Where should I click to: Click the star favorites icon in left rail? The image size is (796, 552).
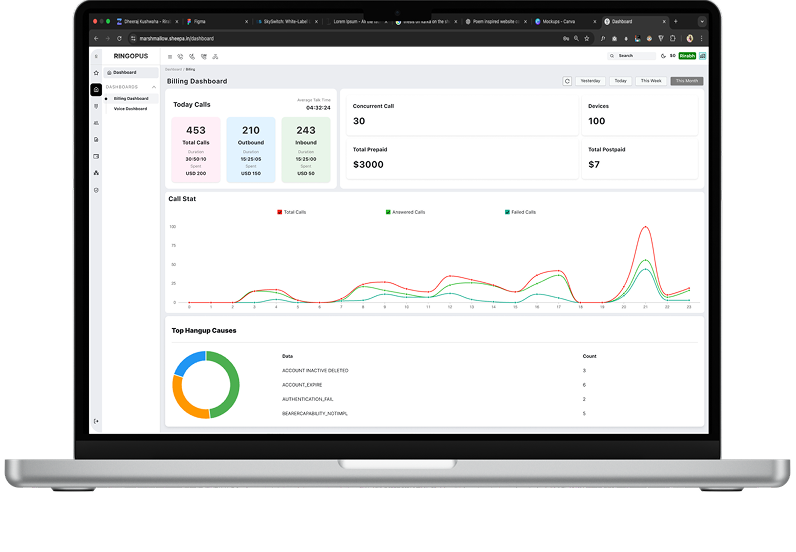point(96,73)
